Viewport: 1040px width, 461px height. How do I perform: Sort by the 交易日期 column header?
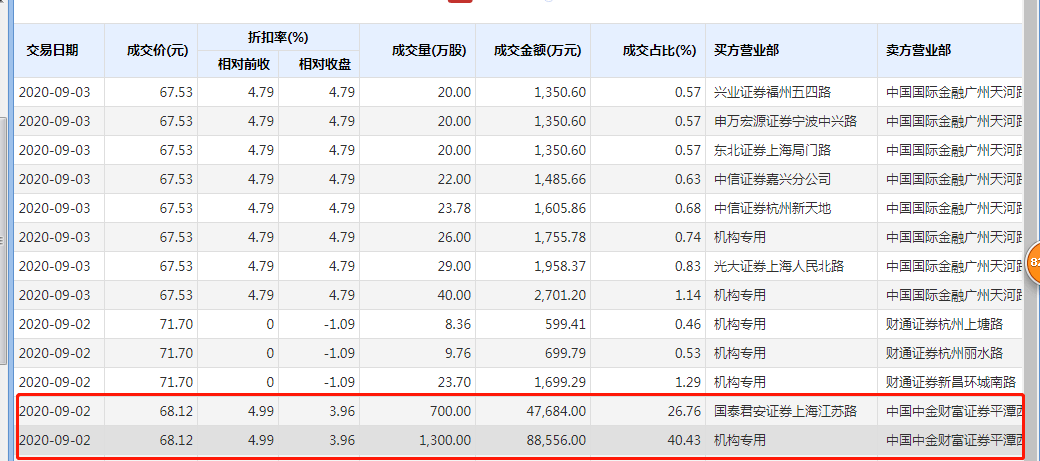[52, 49]
